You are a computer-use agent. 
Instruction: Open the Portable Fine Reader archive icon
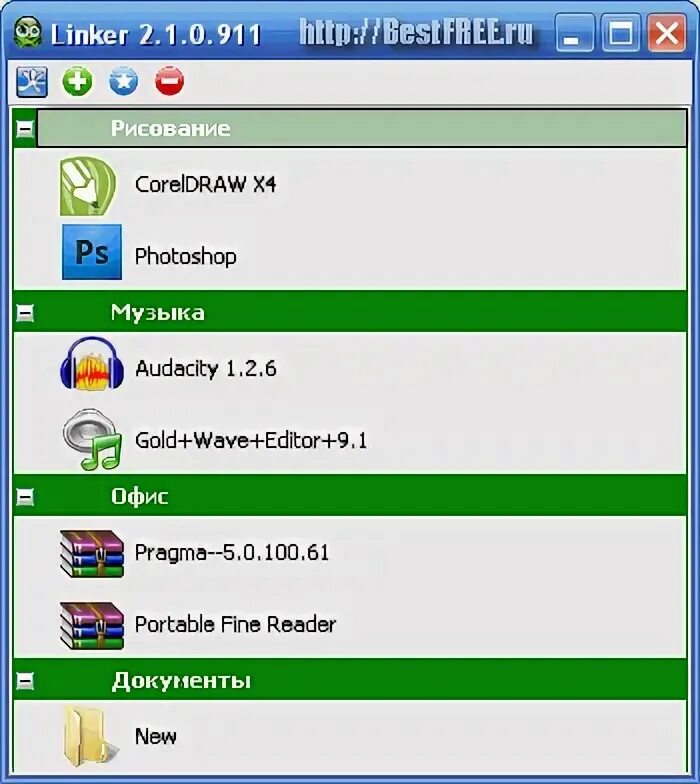tap(92, 626)
